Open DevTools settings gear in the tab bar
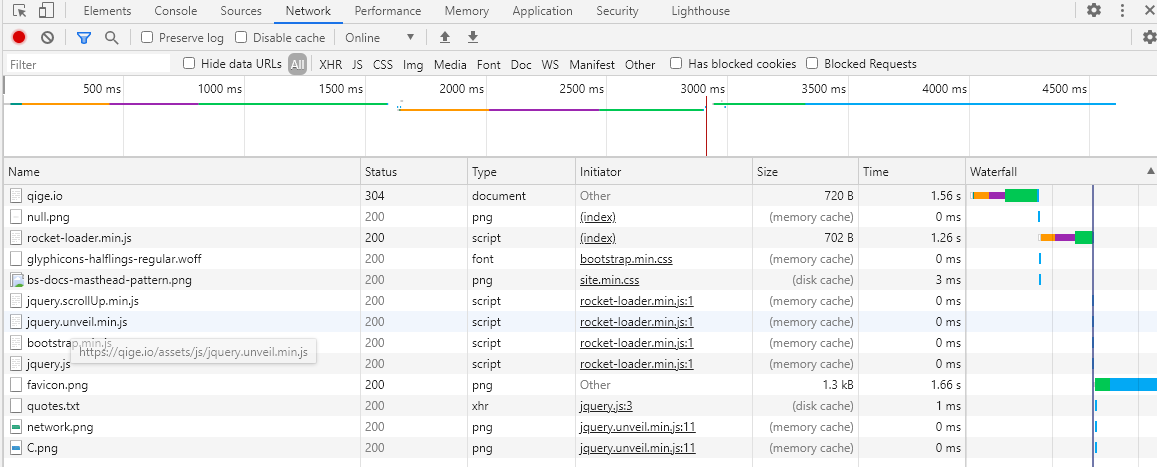Image resolution: width=1157 pixels, height=467 pixels. (x=1094, y=10)
